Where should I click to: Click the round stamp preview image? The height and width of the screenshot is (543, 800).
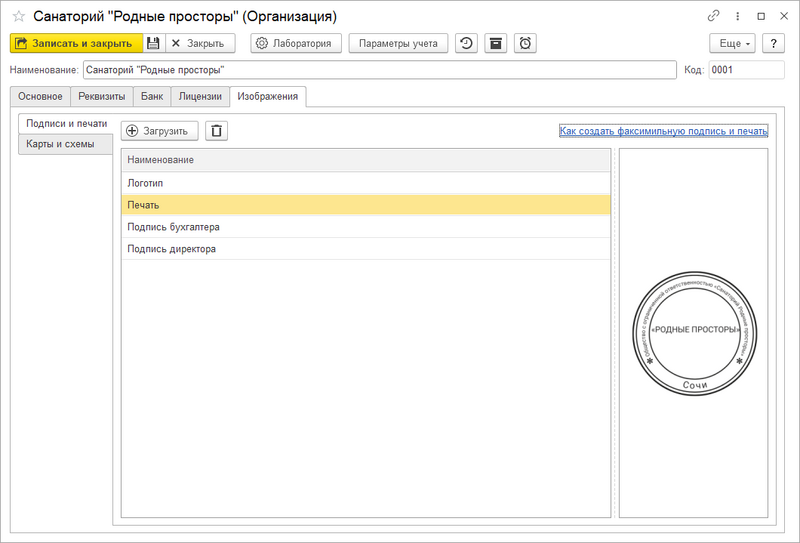coord(694,333)
